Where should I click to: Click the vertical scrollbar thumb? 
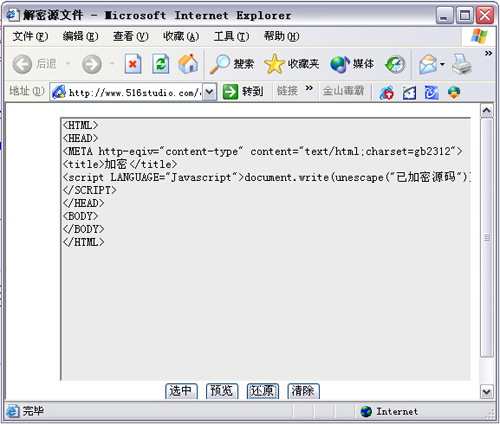[x=487, y=237]
